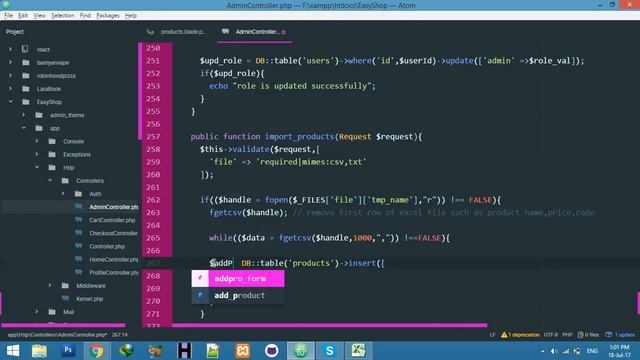The width and height of the screenshot is (640, 360).
Task: Expand the Console folder
Action: coord(37,141)
